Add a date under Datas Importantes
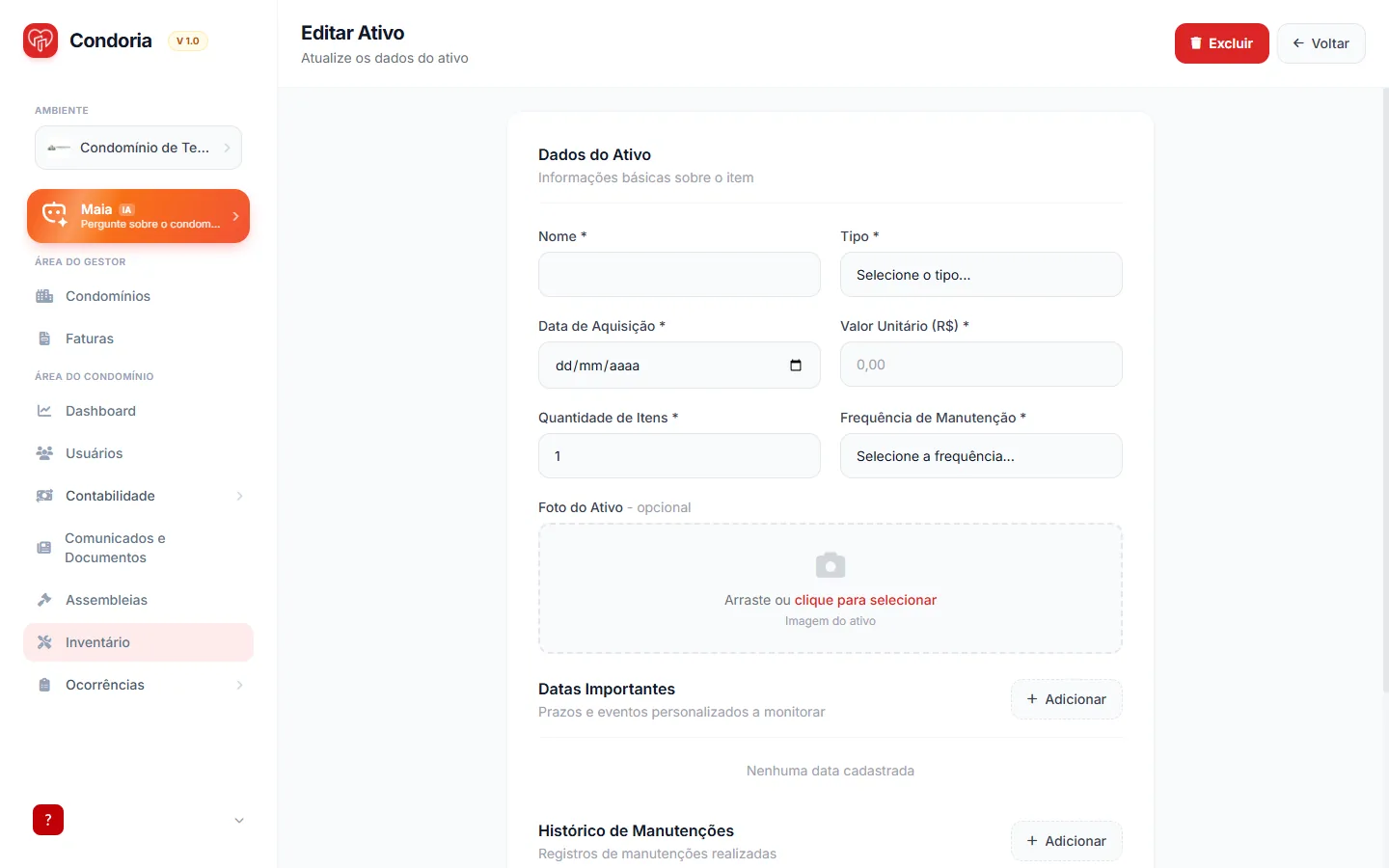The width and height of the screenshot is (1389, 868). click(1066, 699)
